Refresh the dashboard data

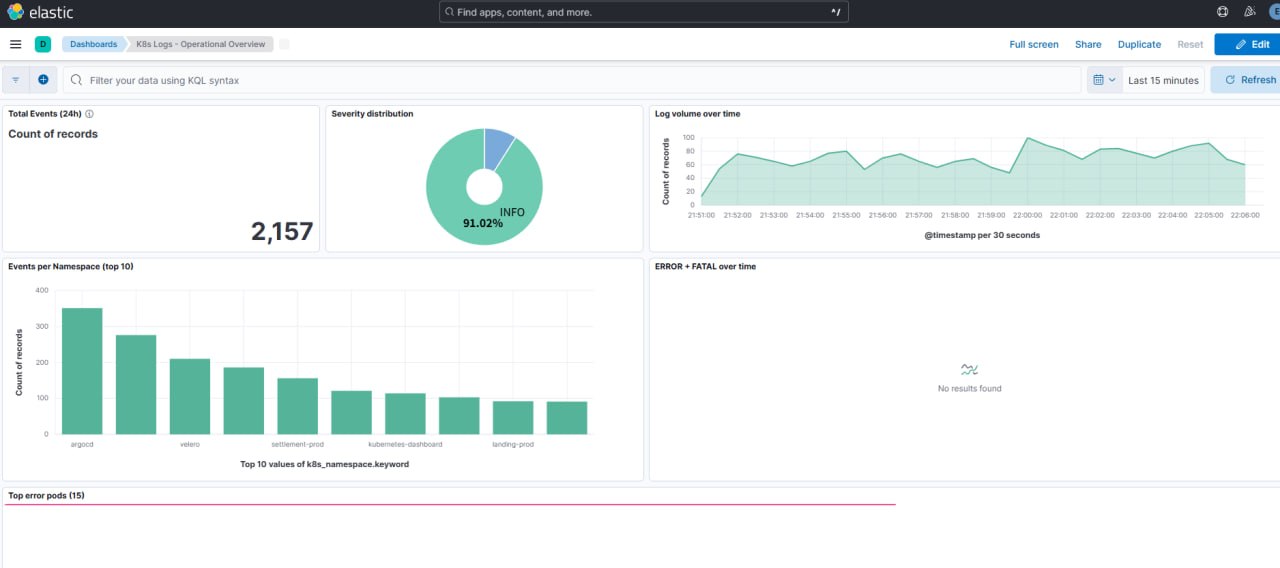(1246, 80)
